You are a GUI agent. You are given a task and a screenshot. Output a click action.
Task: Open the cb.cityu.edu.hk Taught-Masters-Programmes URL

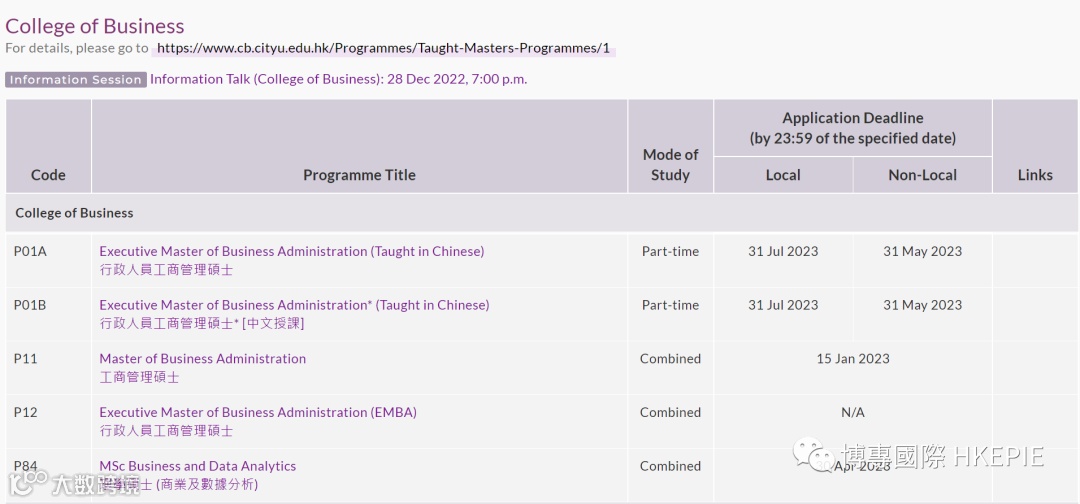point(384,49)
